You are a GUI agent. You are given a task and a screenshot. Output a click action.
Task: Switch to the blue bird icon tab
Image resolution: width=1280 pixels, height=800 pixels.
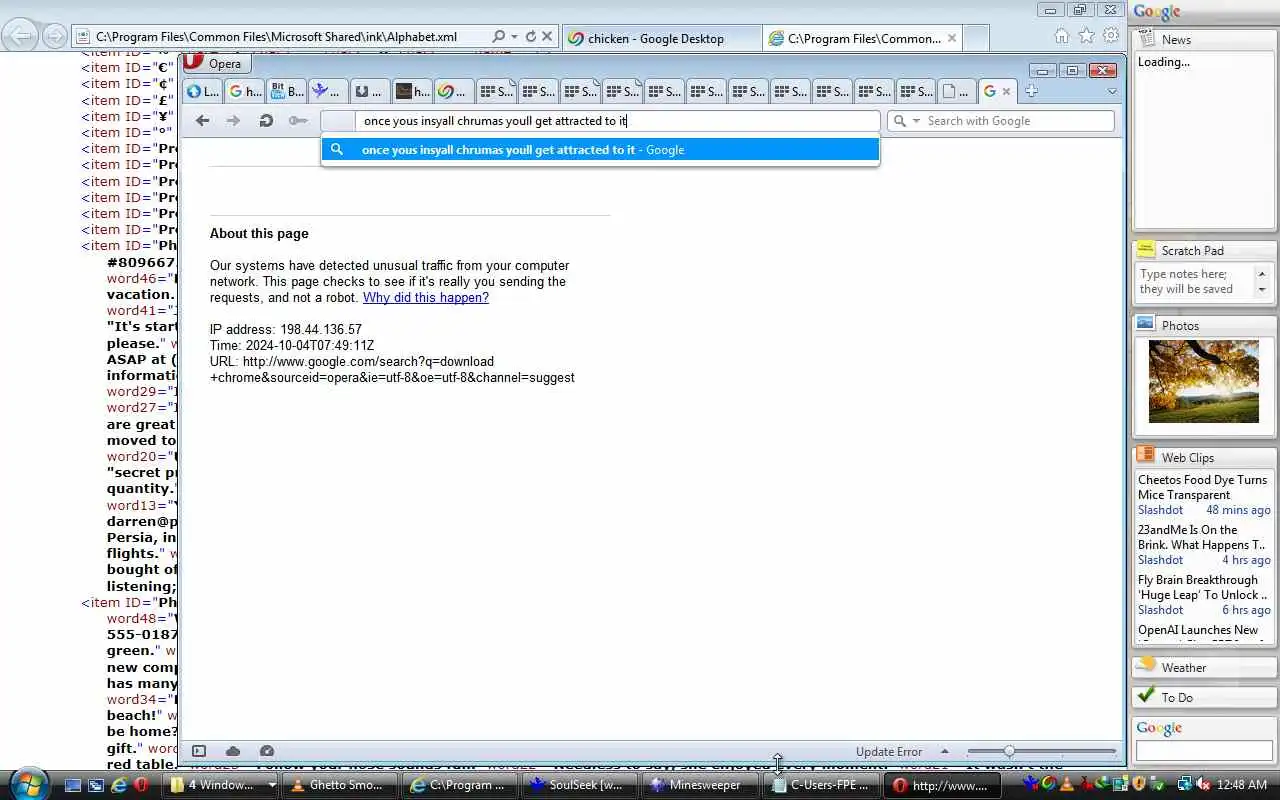click(328, 91)
